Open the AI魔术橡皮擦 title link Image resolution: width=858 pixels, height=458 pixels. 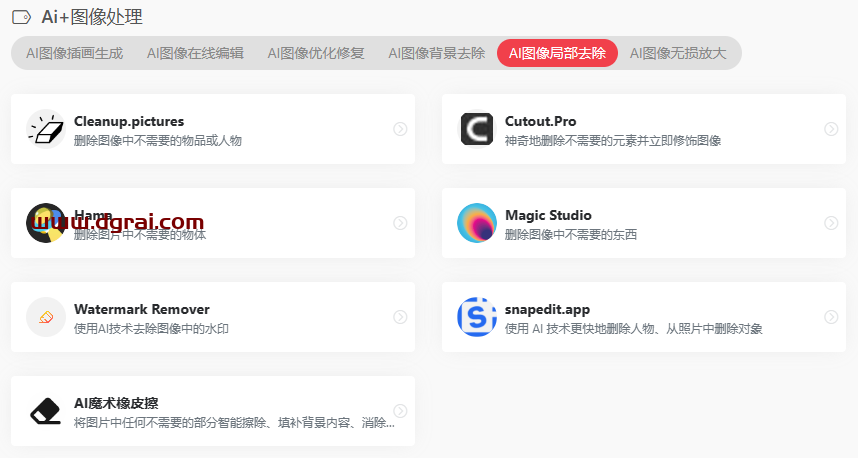click(x=116, y=403)
